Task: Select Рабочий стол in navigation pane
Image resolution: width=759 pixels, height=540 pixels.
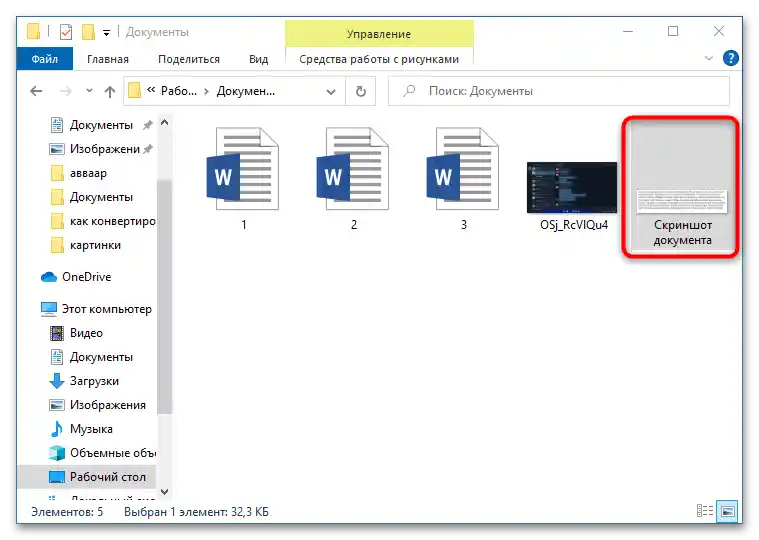Action: point(87,477)
